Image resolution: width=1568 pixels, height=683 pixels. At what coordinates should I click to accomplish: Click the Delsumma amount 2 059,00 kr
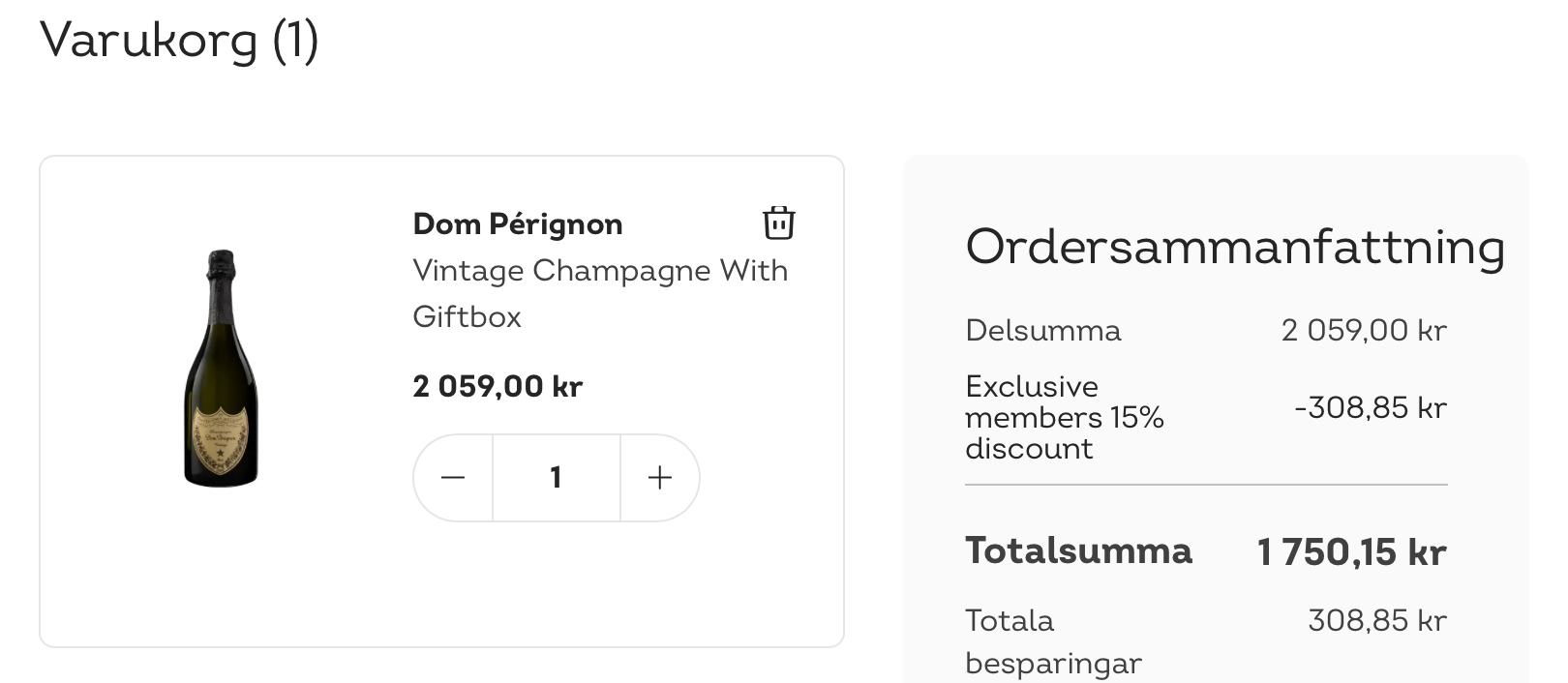tap(1363, 331)
